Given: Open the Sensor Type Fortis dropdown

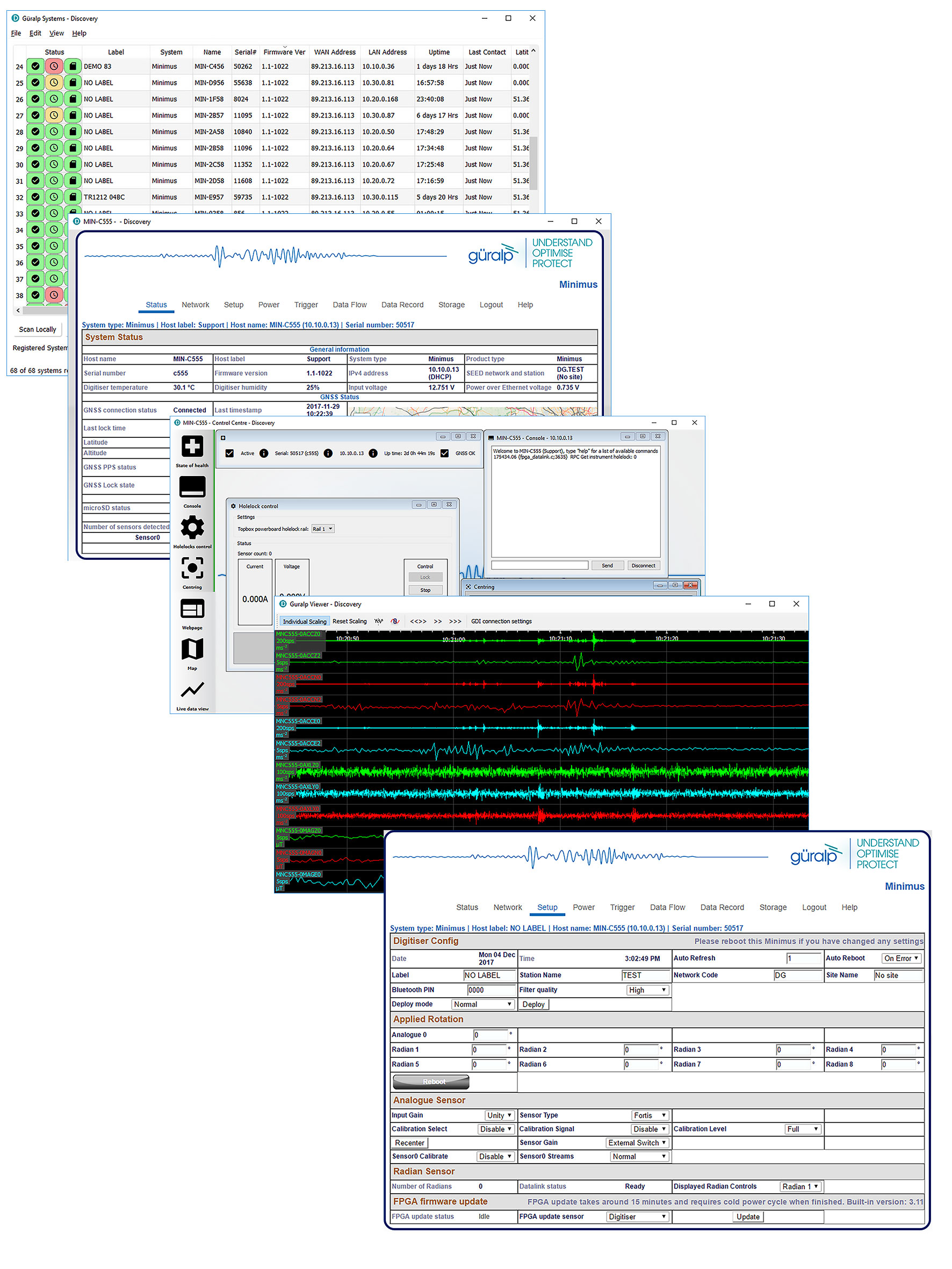Looking at the screenshot, I should coord(650,1116).
